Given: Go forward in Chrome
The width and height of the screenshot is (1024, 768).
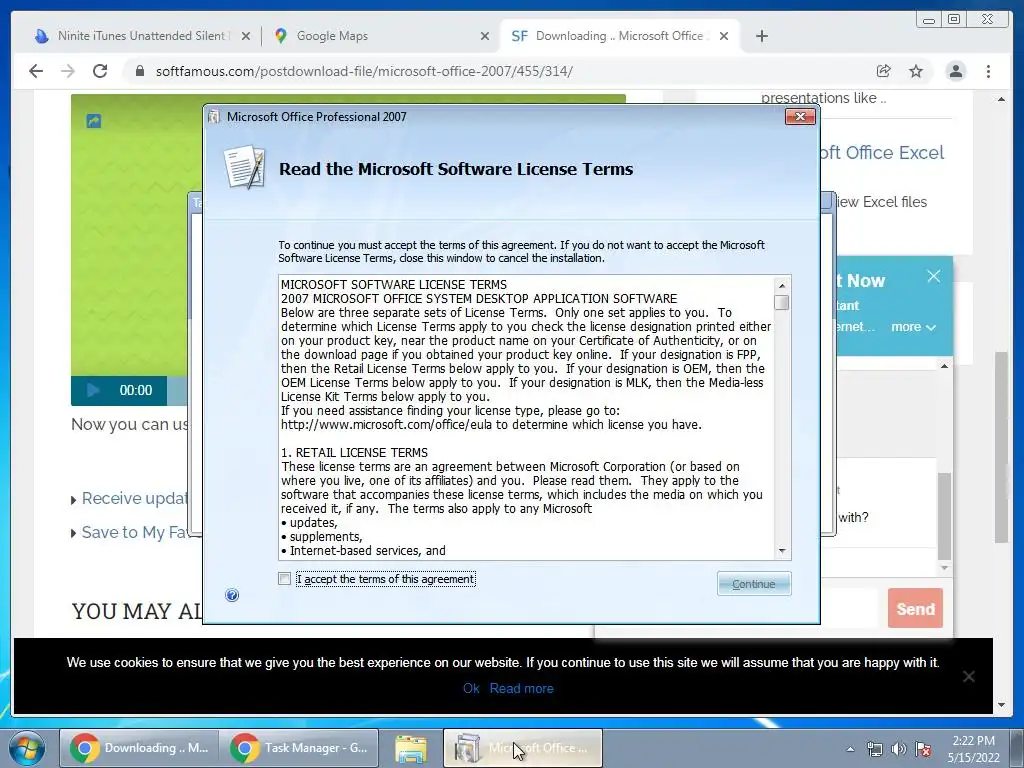Looking at the screenshot, I should tap(68, 71).
